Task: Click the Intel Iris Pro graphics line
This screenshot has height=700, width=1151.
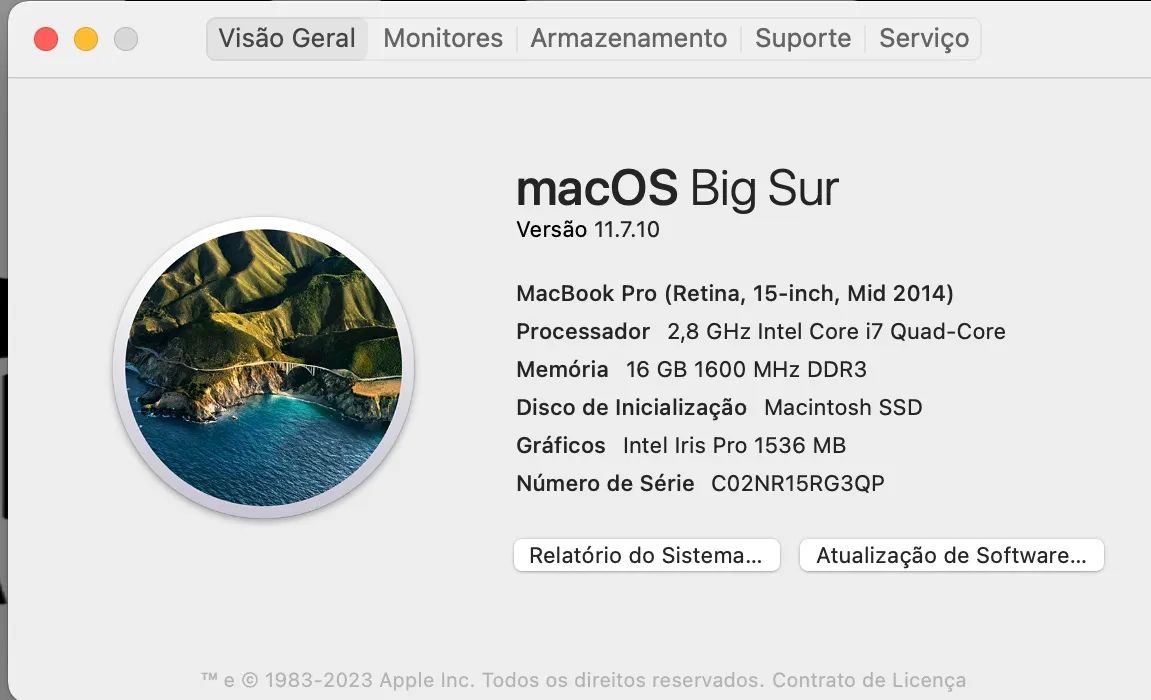Action: click(681, 445)
